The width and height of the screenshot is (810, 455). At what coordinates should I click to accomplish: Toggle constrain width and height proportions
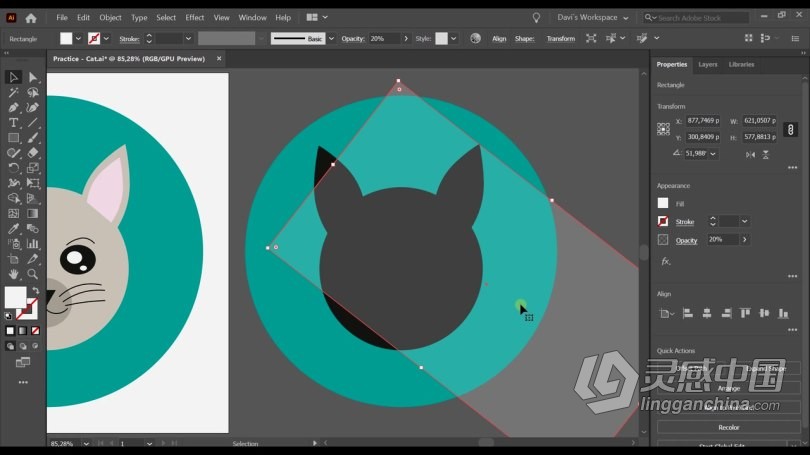click(x=790, y=129)
